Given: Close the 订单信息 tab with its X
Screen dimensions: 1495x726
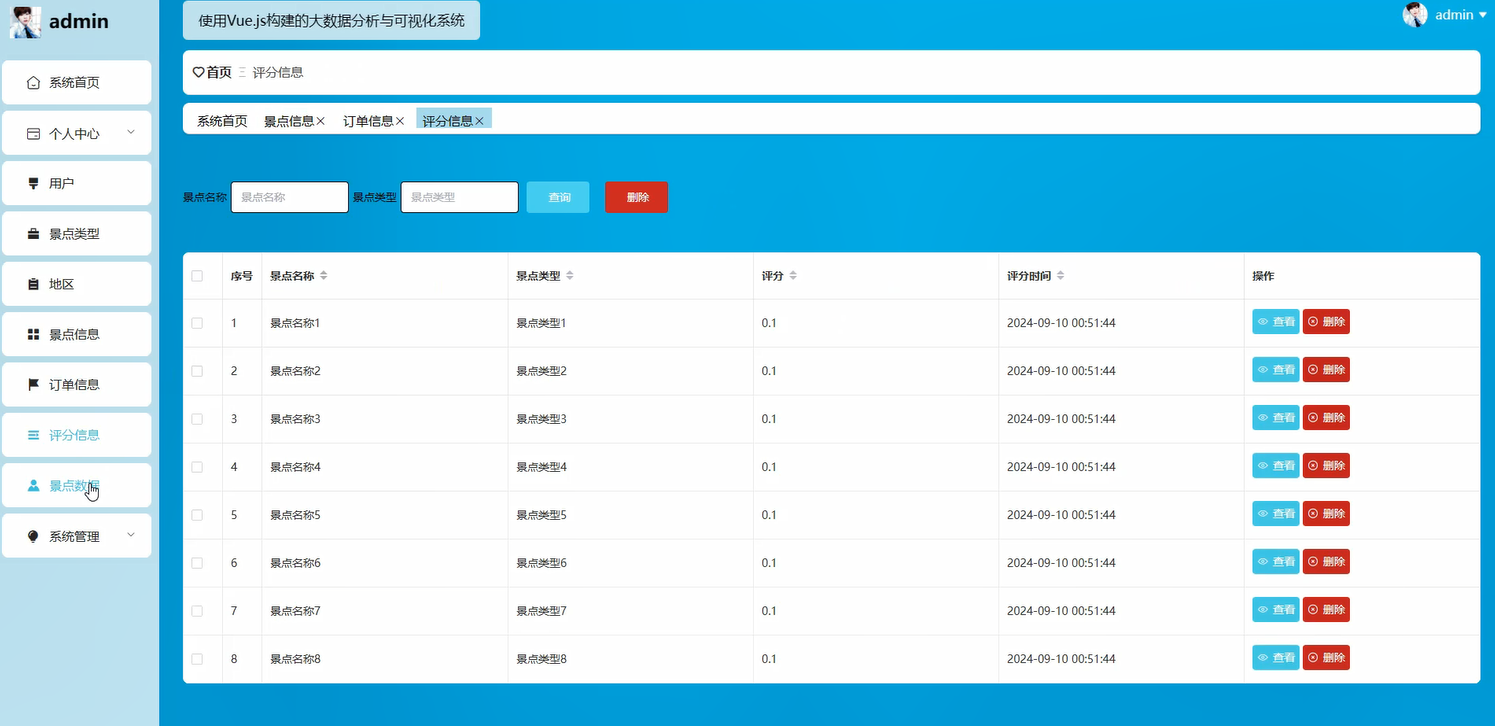Looking at the screenshot, I should [400, 121].
